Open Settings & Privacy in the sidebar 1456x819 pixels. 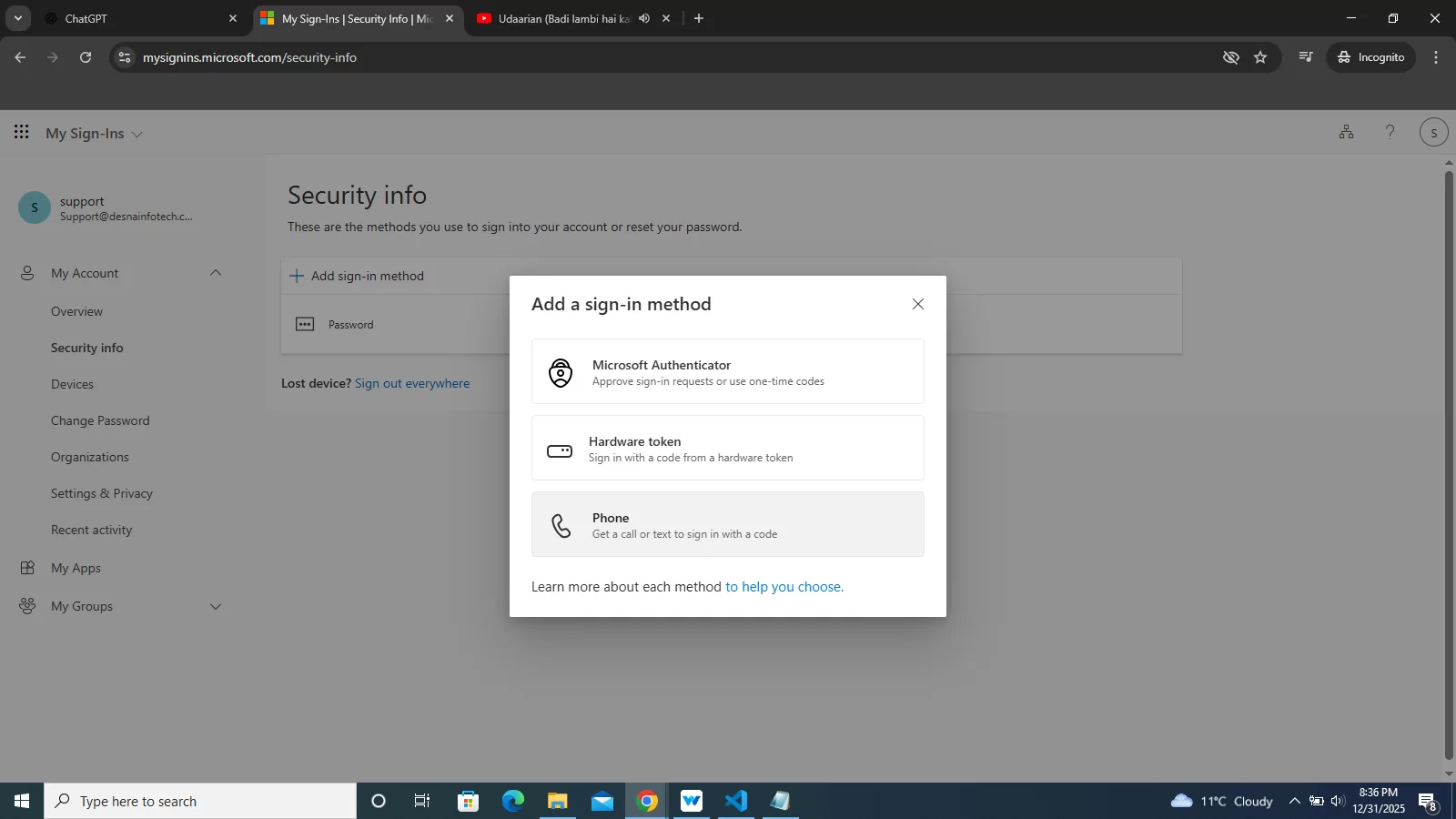pos(102,493)
